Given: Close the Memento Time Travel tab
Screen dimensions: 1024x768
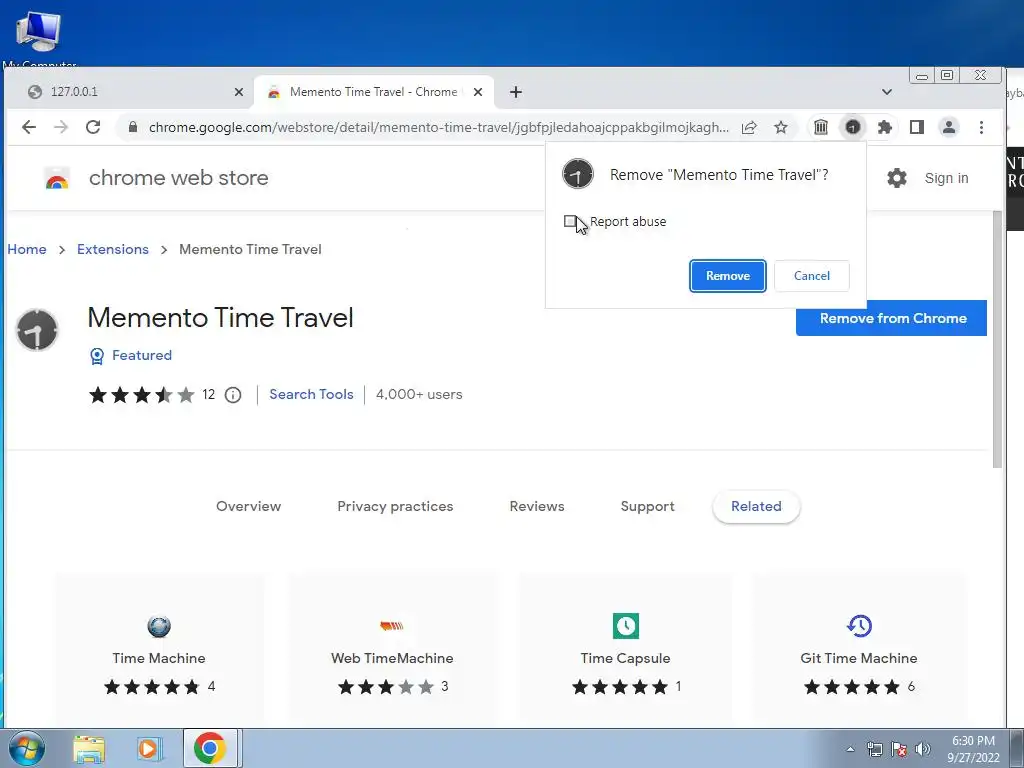Looking at the screenshot, I should click(478, 92).
